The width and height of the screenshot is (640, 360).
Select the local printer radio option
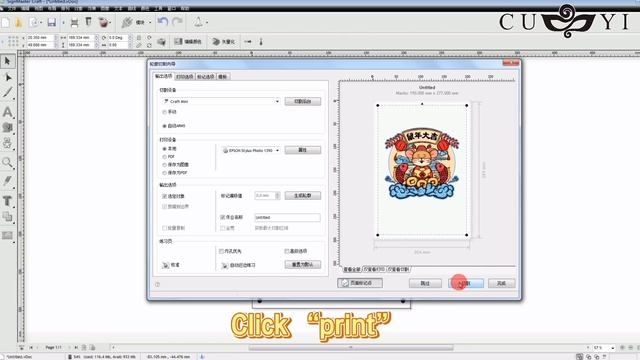pyautogui.click(x=164, y=149)
